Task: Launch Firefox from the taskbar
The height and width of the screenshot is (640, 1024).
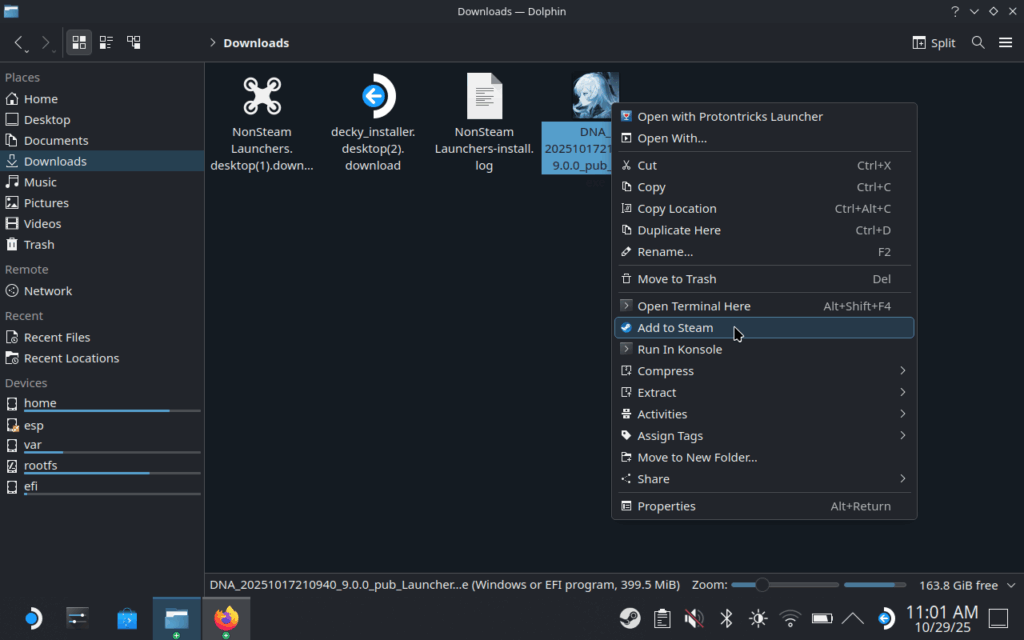Action: [x=227, y=618]
